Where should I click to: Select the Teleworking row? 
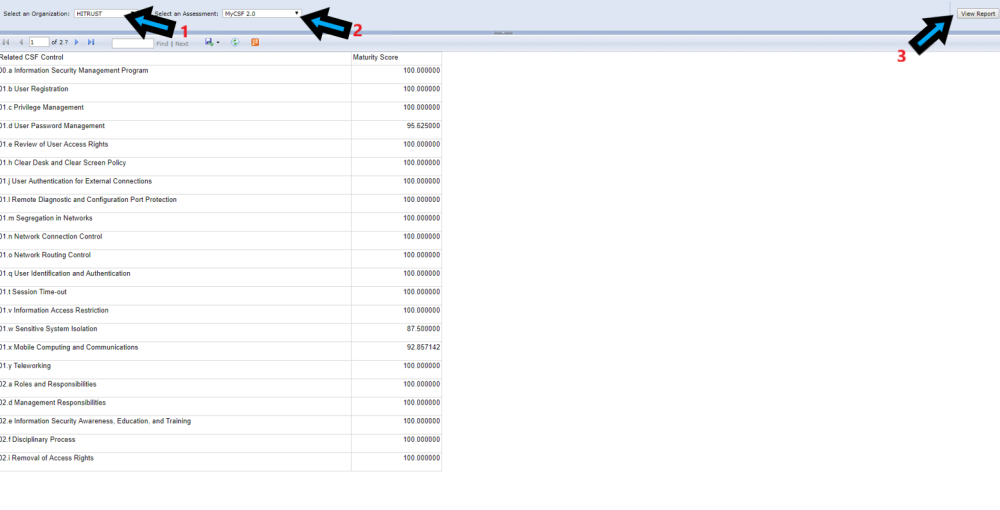pos(220,370)
